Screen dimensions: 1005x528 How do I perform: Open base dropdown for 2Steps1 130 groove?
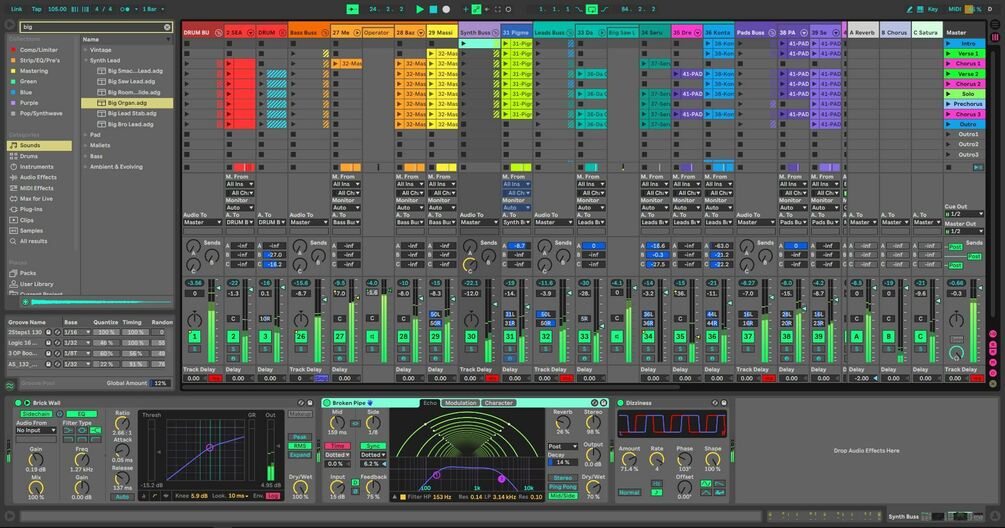click(78, 333)
